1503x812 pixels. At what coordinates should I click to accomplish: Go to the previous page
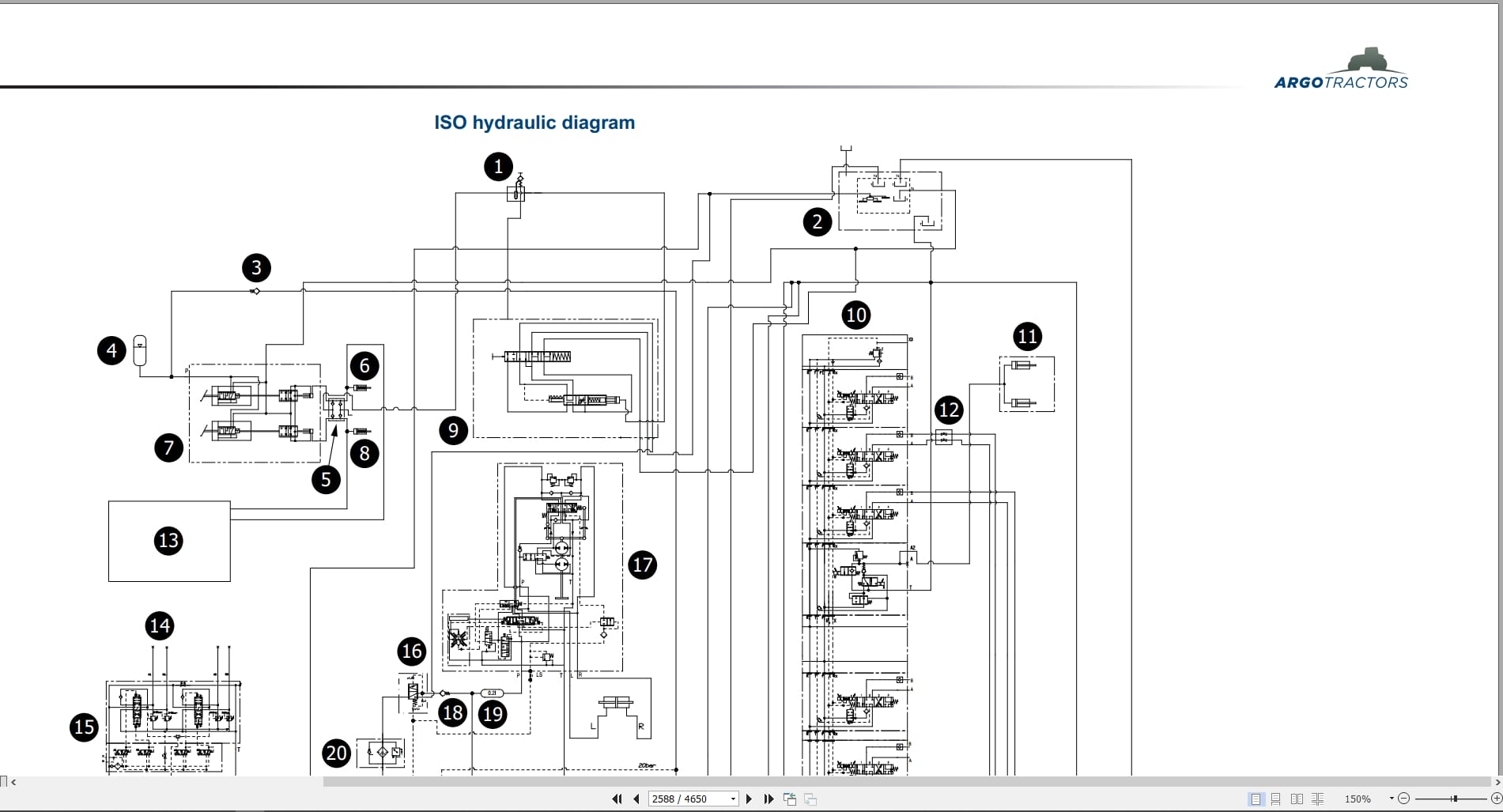[x=636, y=799]
